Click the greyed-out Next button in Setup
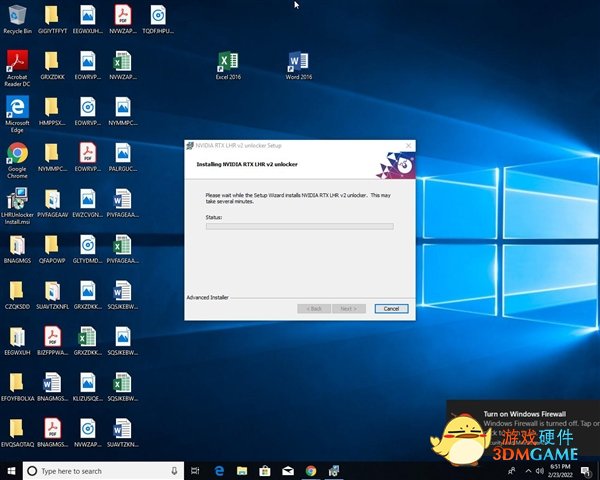 pyautogui.click(x=349, y=309)
